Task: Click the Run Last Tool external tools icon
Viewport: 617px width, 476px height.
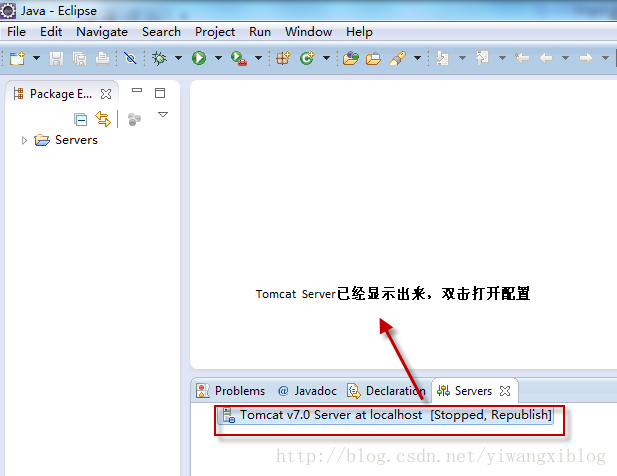Action: pyautogui.click(x=239, y=58)
